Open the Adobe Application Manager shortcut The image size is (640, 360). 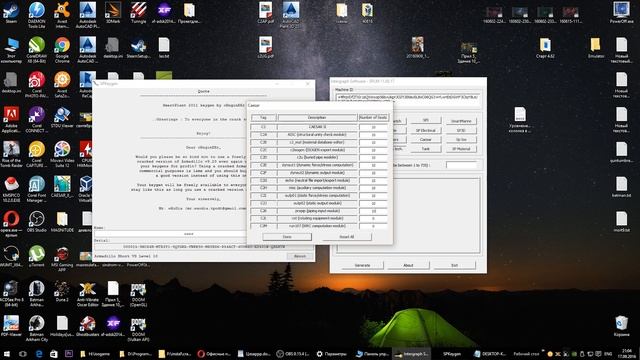[x=11, y=119]
